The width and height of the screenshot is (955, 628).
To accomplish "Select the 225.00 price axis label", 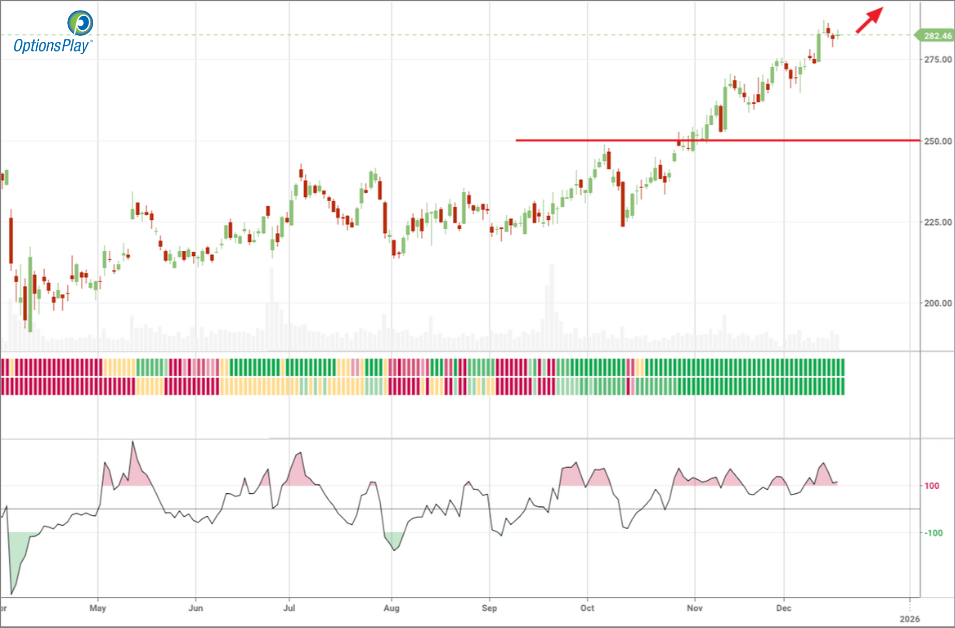I will (937, 222).
